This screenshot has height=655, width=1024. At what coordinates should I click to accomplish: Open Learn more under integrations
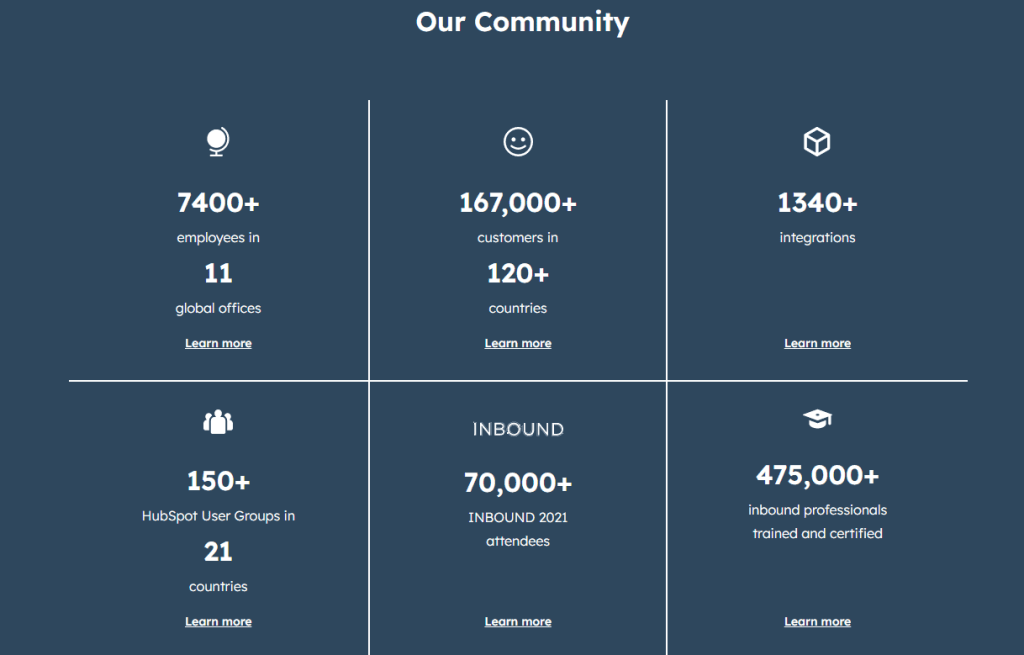[817, 342]
